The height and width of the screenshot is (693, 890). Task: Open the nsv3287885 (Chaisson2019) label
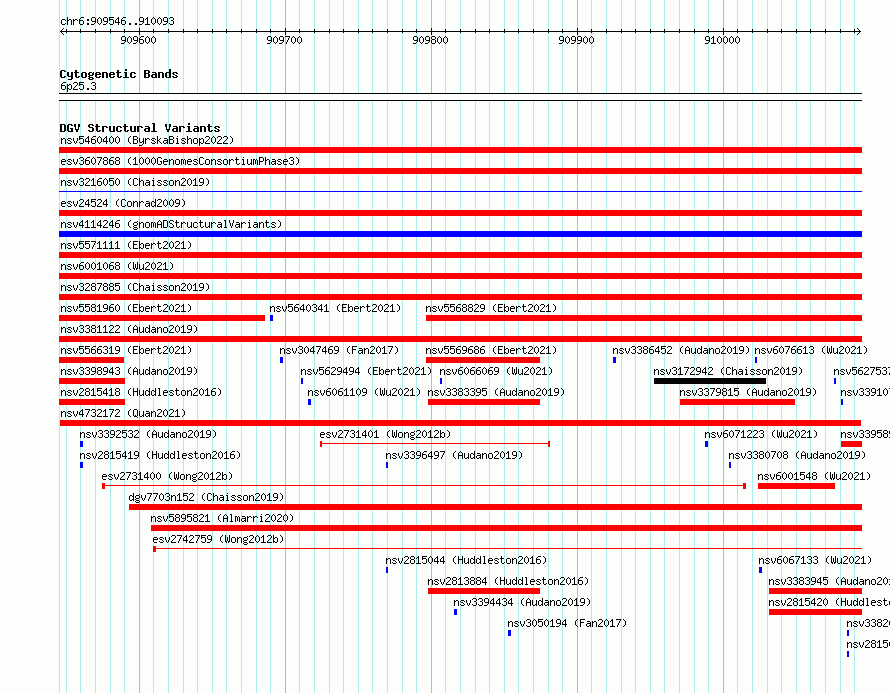click(x=135, y=287)
